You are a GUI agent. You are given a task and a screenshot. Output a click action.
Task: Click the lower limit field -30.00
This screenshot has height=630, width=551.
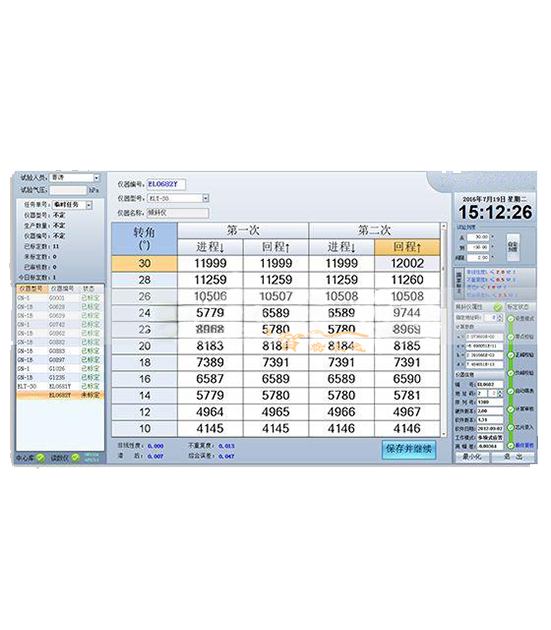pyautogui.click(x=478, y=247)
